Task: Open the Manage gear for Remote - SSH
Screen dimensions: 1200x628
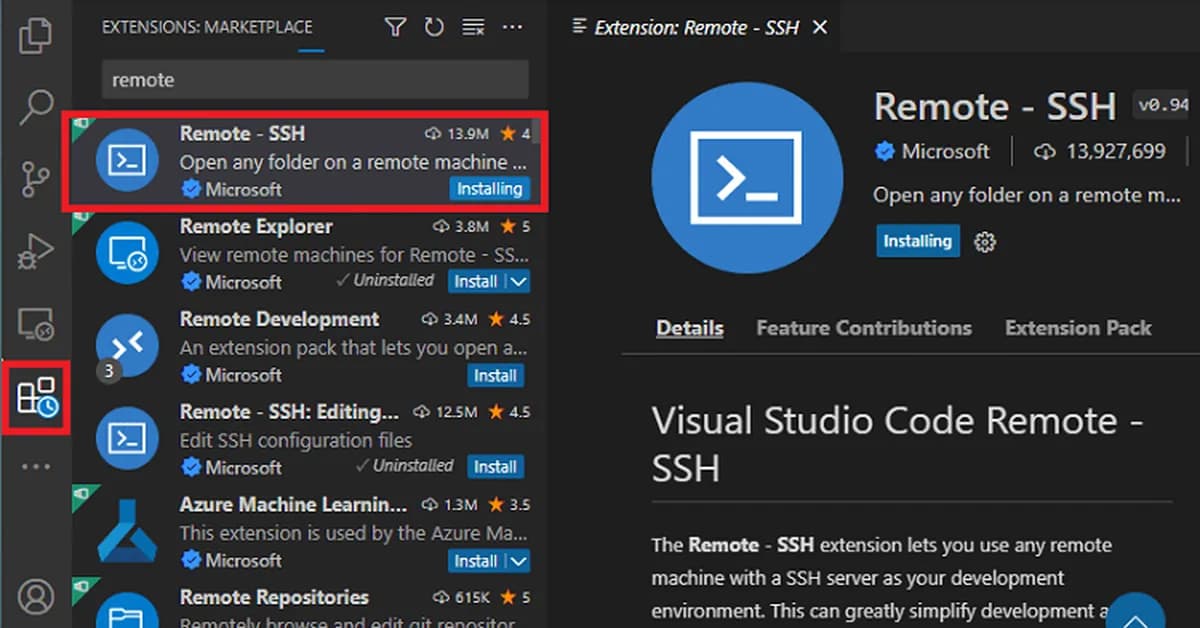Action: click(985, 241)
